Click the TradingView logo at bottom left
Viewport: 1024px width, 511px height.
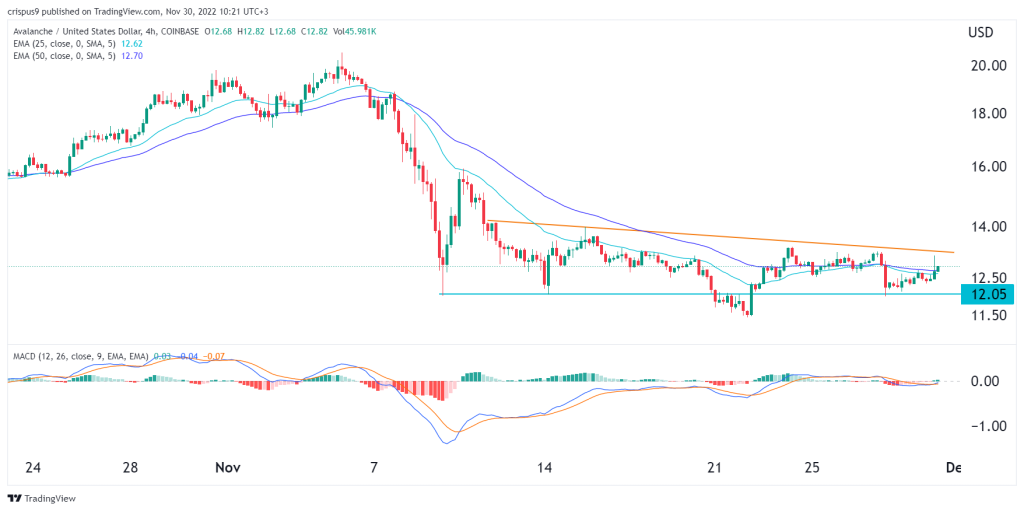point(41,498)
